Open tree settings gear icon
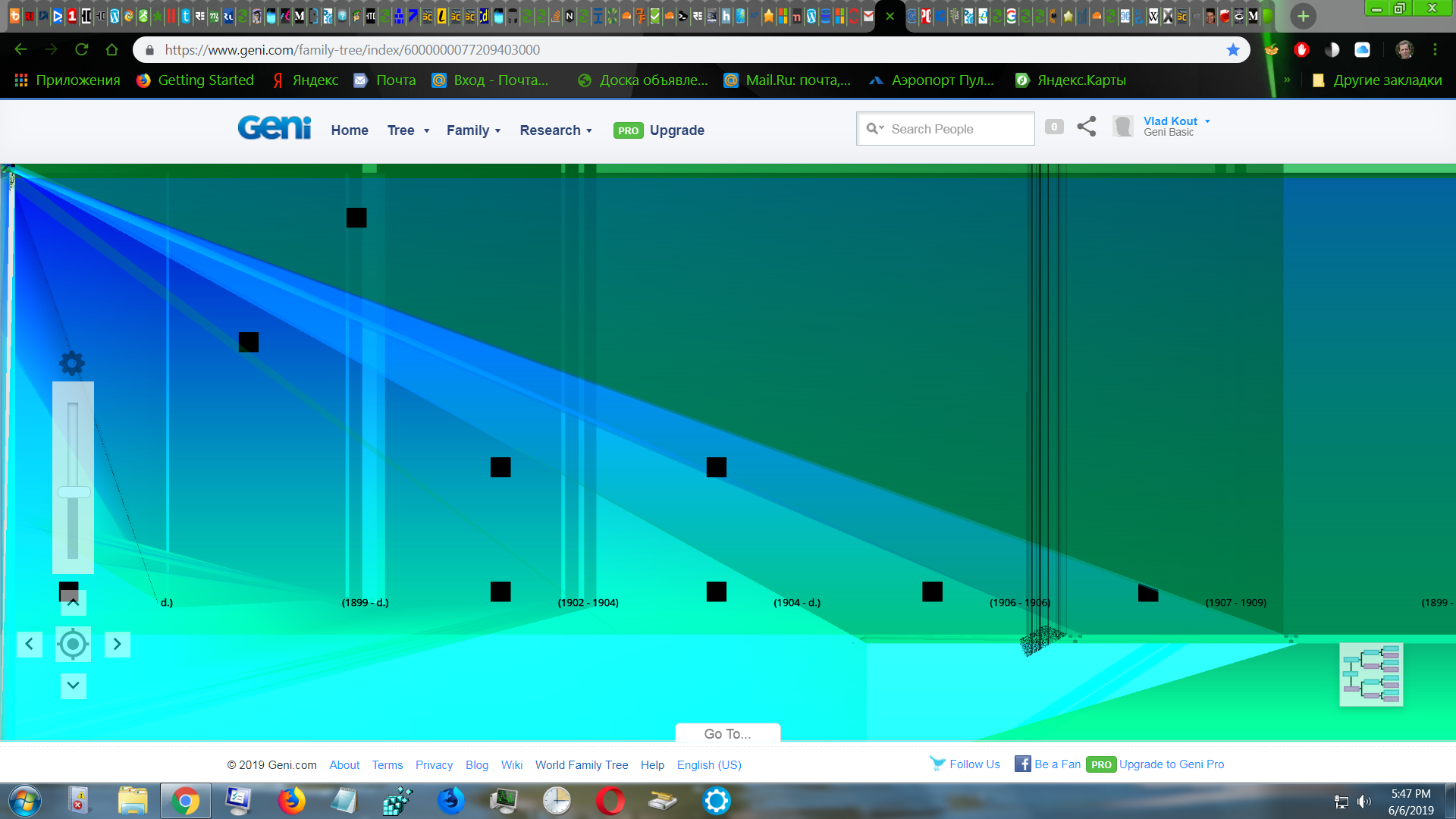This screenshot has width=1456, height=819. (72, 363)
